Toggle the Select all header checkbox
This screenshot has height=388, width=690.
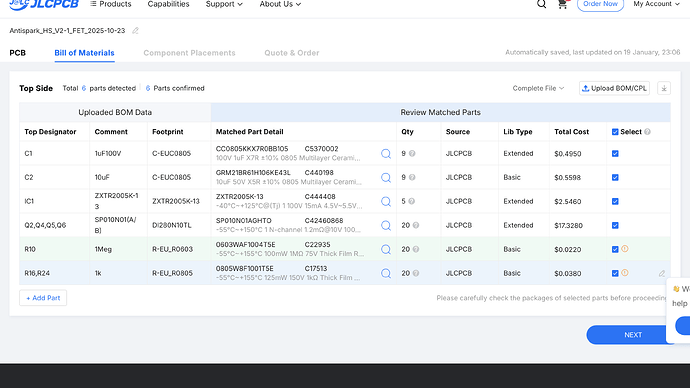pos(615,132)
